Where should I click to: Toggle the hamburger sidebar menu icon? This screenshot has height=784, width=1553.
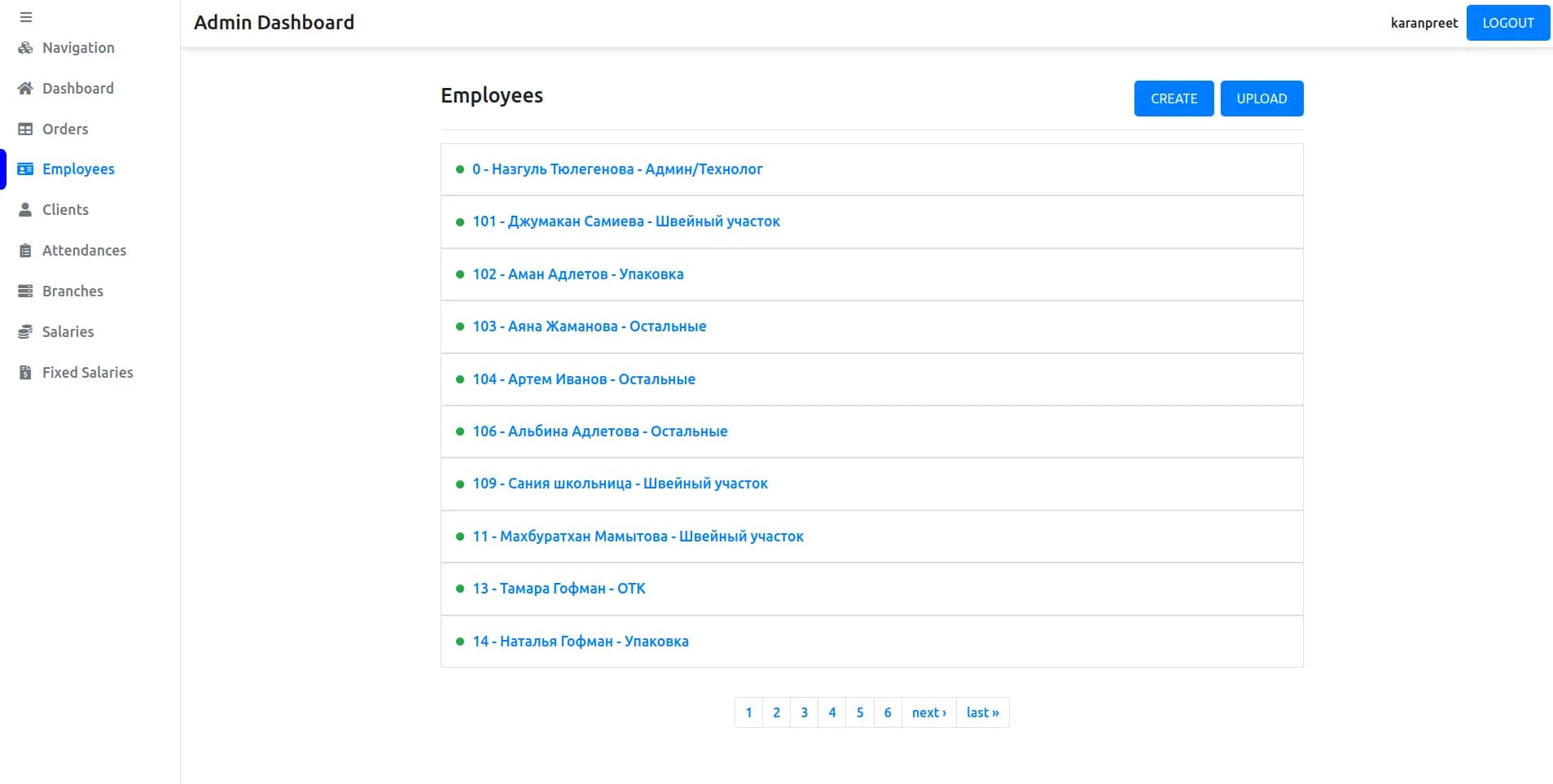click(26, 17)
